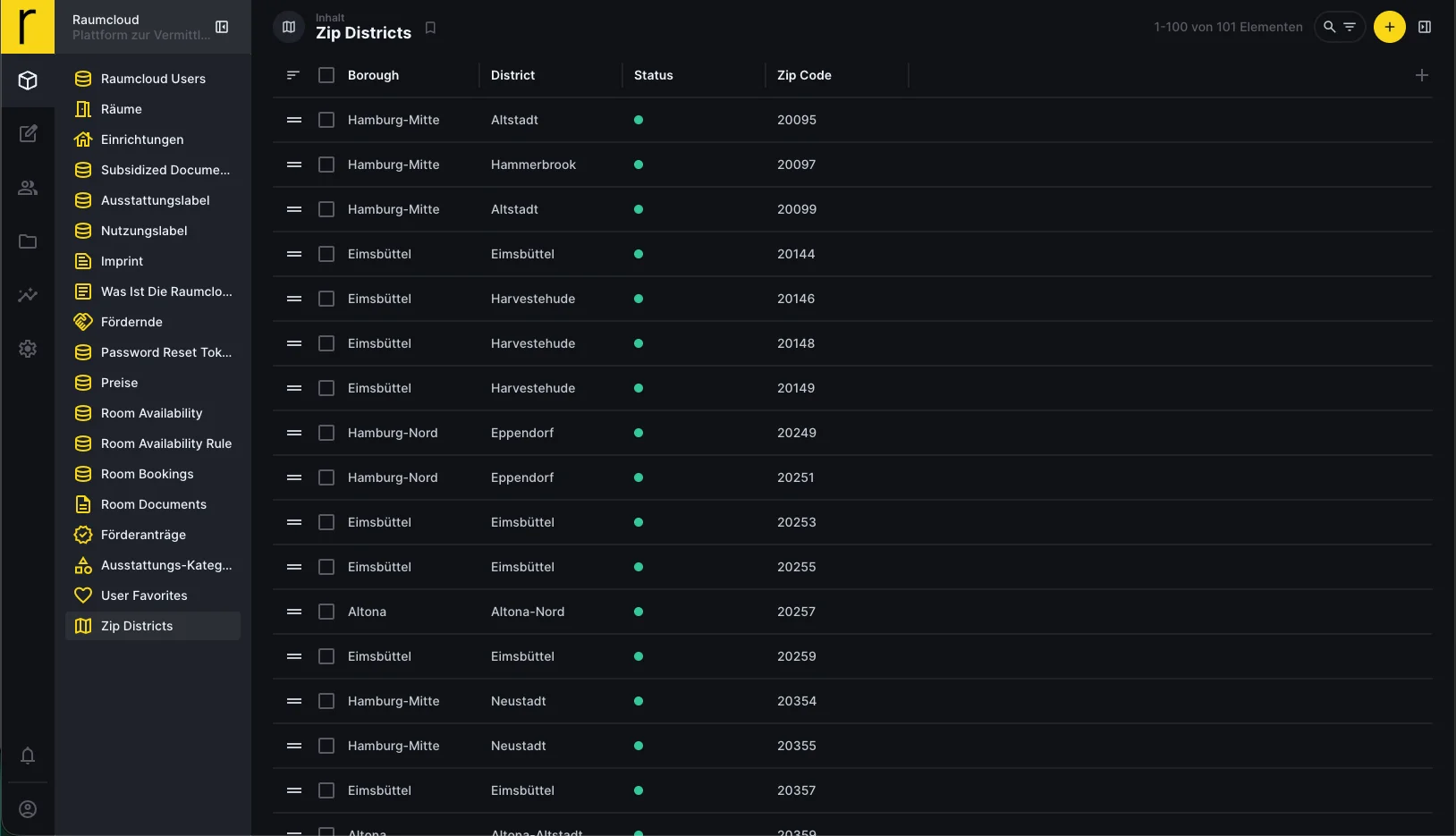
Task: Open Subsidized Documents collection
Action: 153,170
